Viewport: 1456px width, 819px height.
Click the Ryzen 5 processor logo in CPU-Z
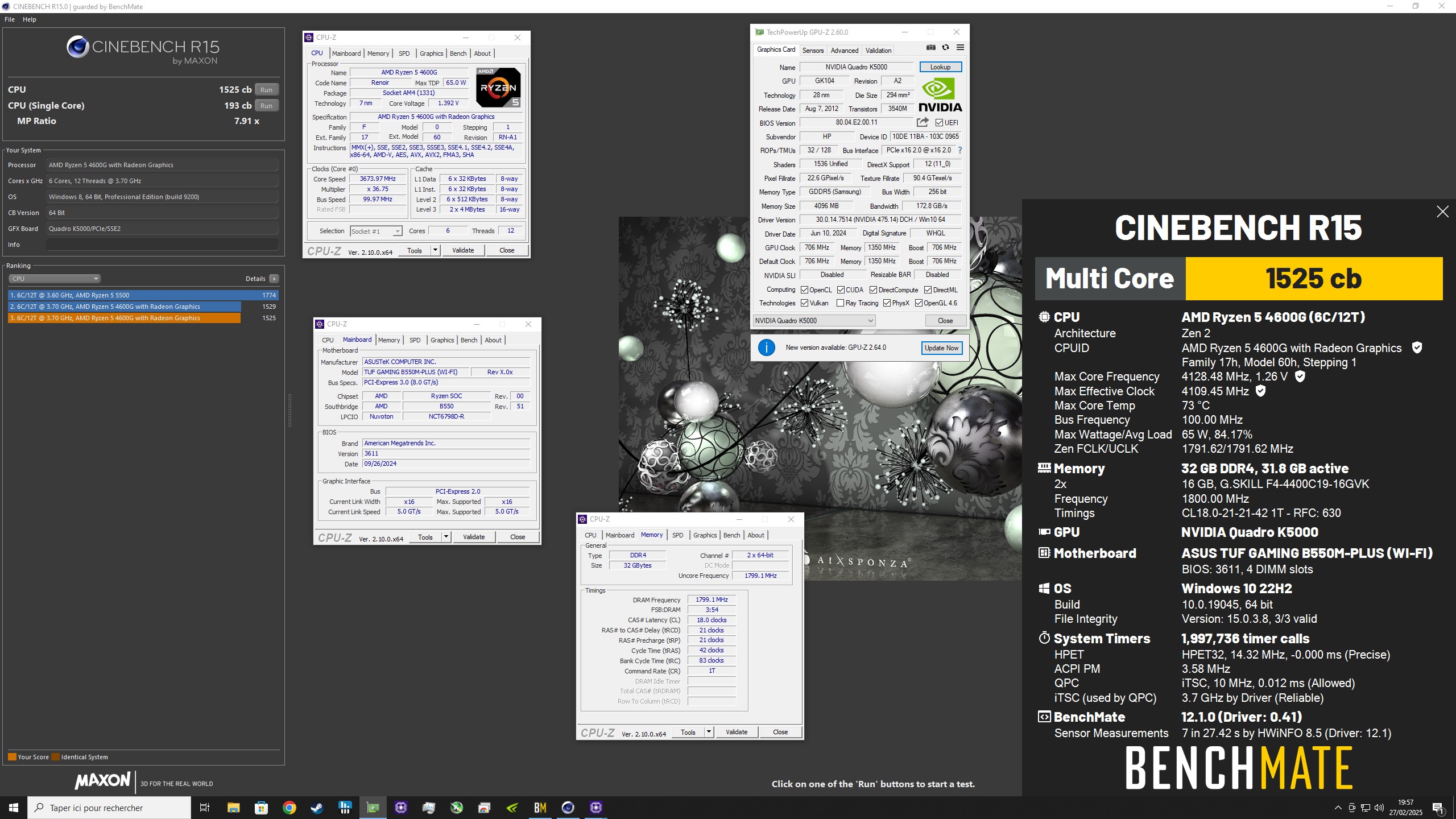[498, 87]
